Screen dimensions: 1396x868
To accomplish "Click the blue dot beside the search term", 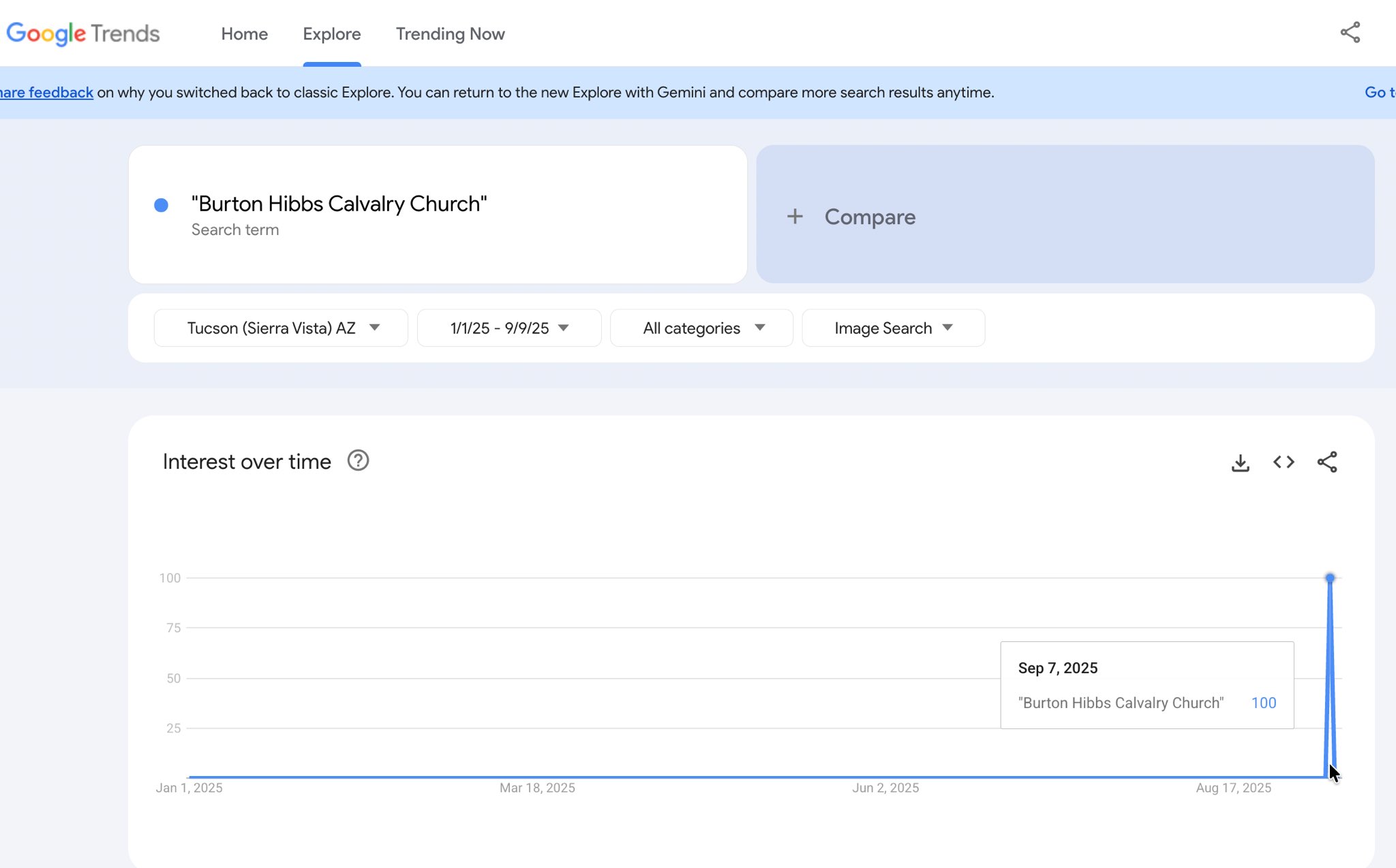I will click(161, 205).
